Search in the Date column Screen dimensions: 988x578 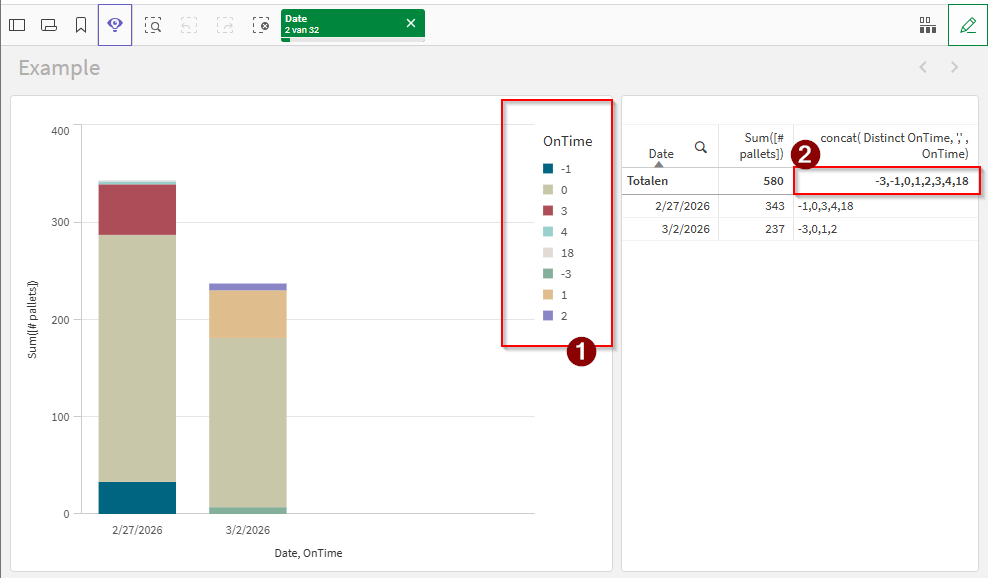coord(700,147)
